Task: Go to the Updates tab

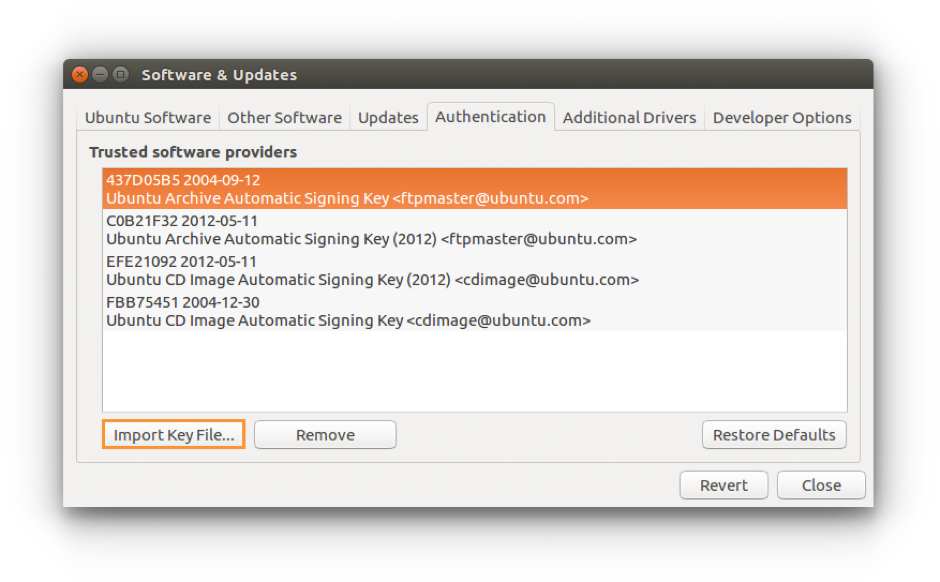Action: tap(388, 118)
